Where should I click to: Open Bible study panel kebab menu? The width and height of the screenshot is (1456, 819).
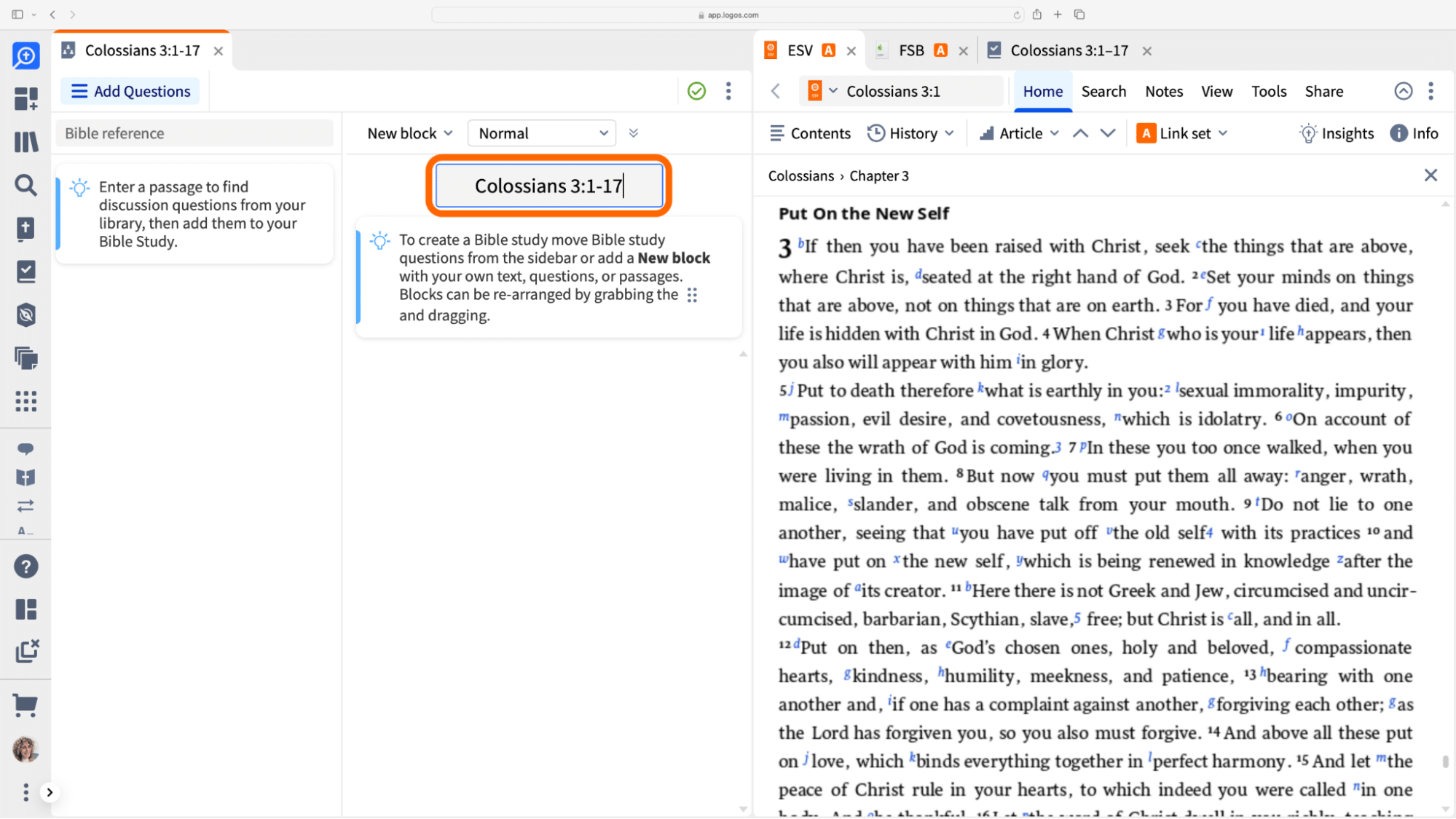[x=728, y=91]
